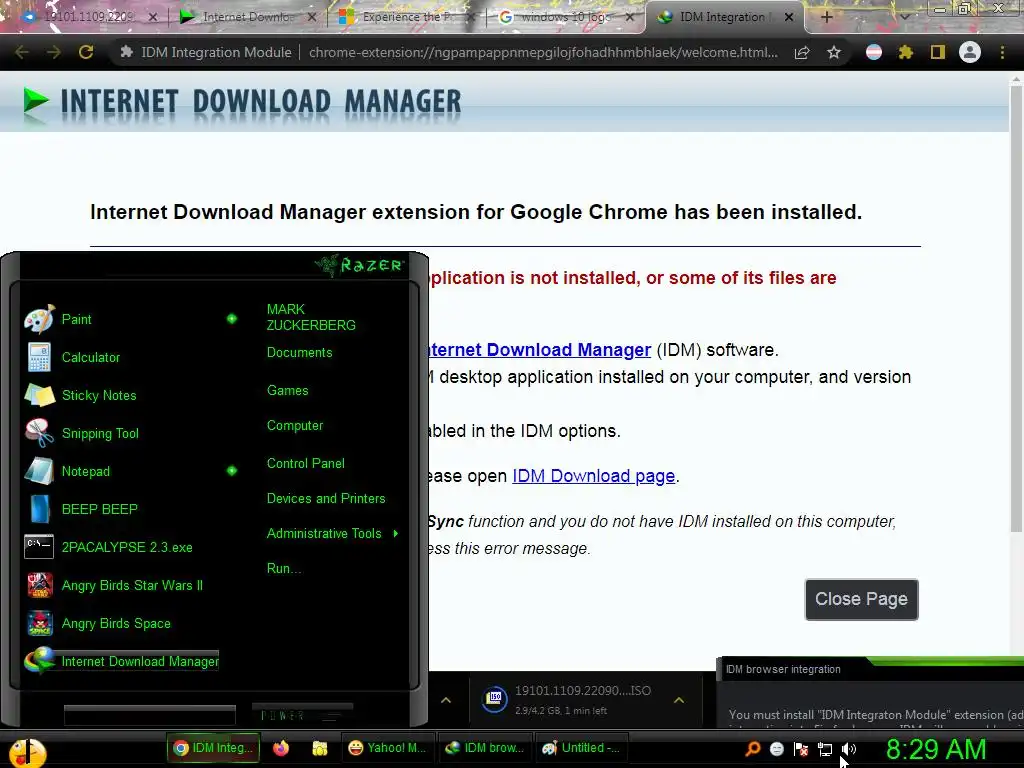
Task: Open Documents from start menu
Action: [299, 352]
